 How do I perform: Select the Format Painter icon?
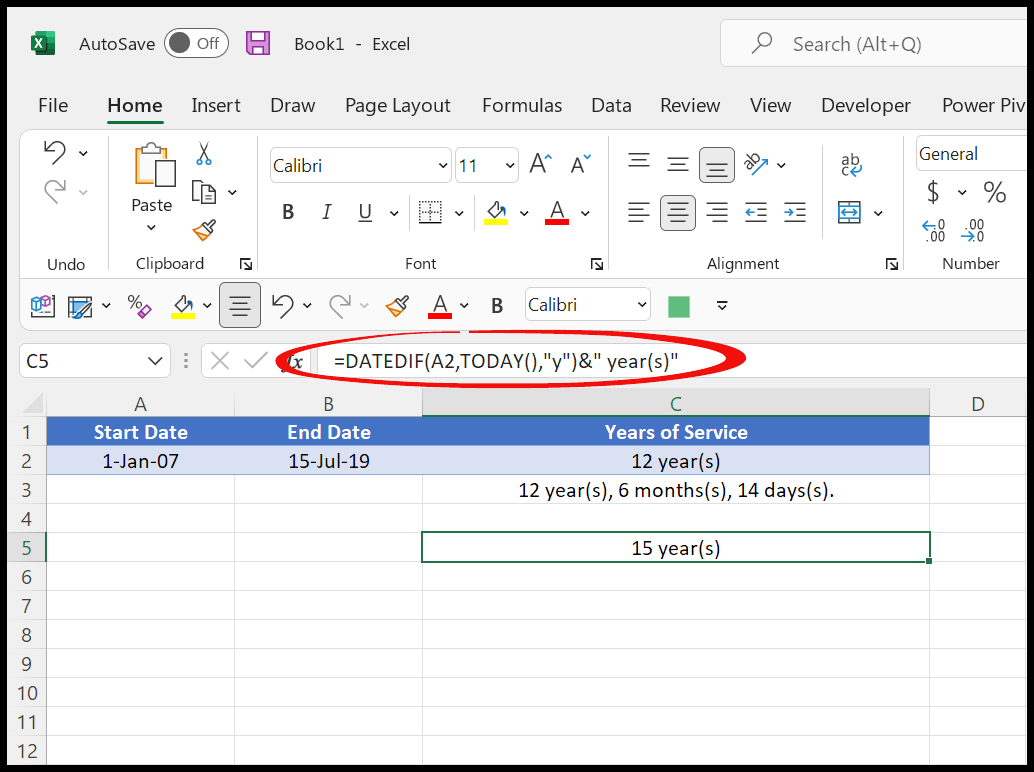(x=204, y=230)
